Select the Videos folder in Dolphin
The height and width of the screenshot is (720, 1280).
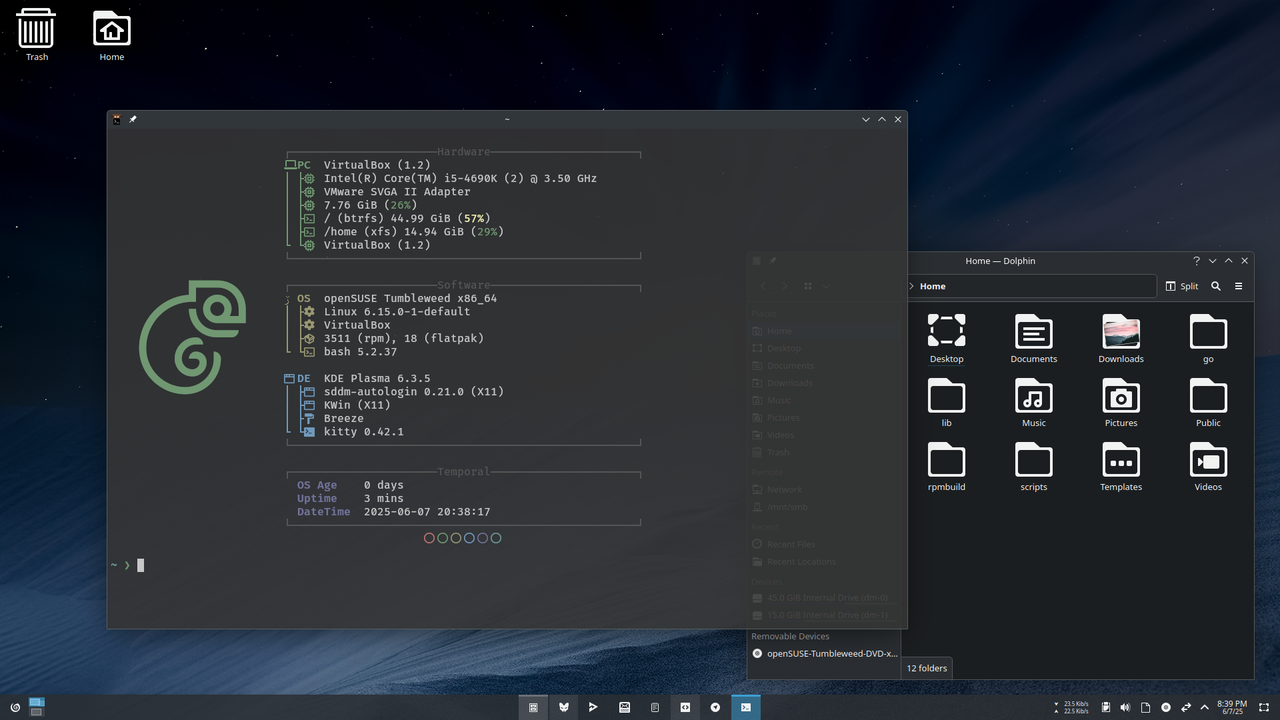pyautogui.click(x=1208, y=467)
